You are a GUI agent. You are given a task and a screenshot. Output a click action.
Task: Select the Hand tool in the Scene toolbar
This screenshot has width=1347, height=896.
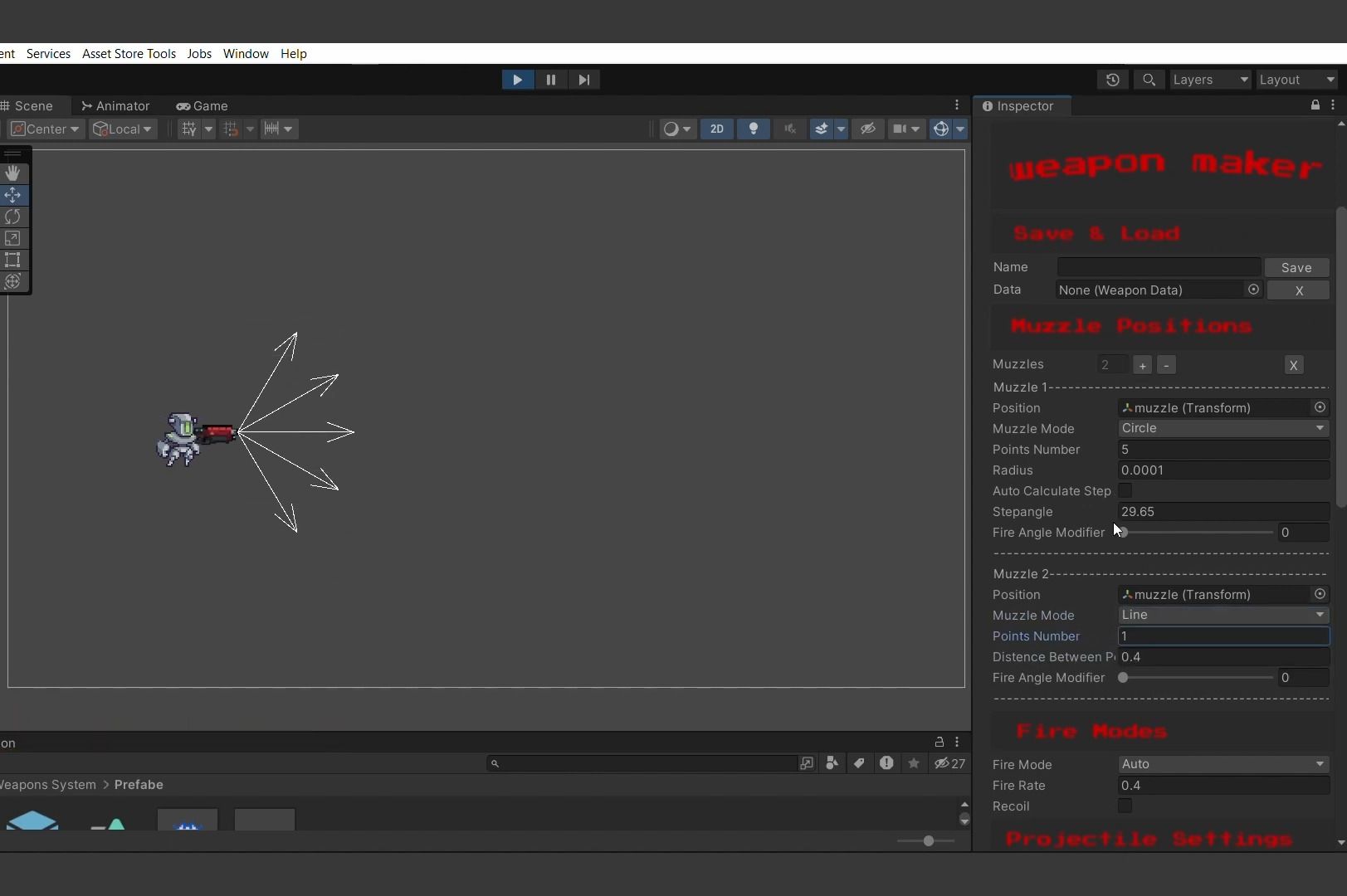pos(13,173)
